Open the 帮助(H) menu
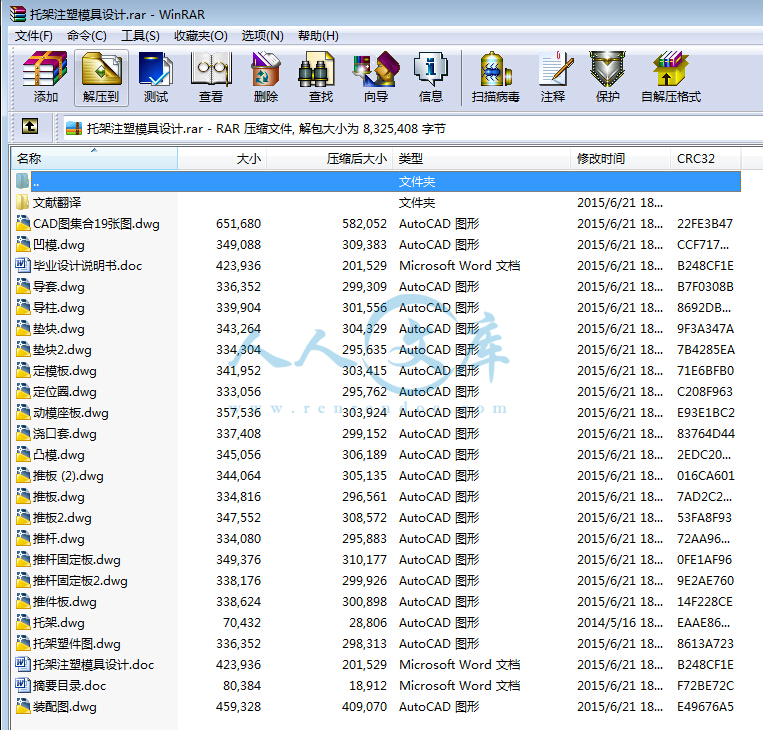The image size is (763, 730). click(x=318, y=36)
